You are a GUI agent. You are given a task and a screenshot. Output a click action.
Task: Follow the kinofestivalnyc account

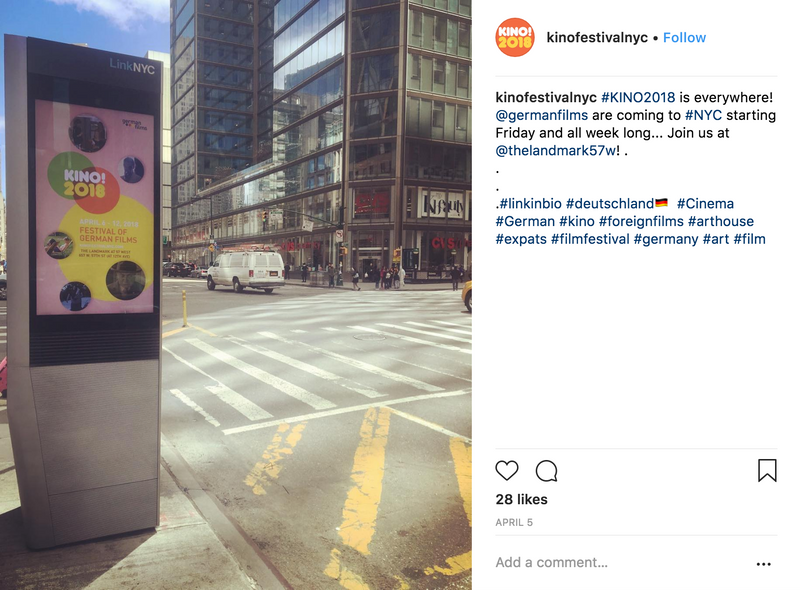click(684, 38)
